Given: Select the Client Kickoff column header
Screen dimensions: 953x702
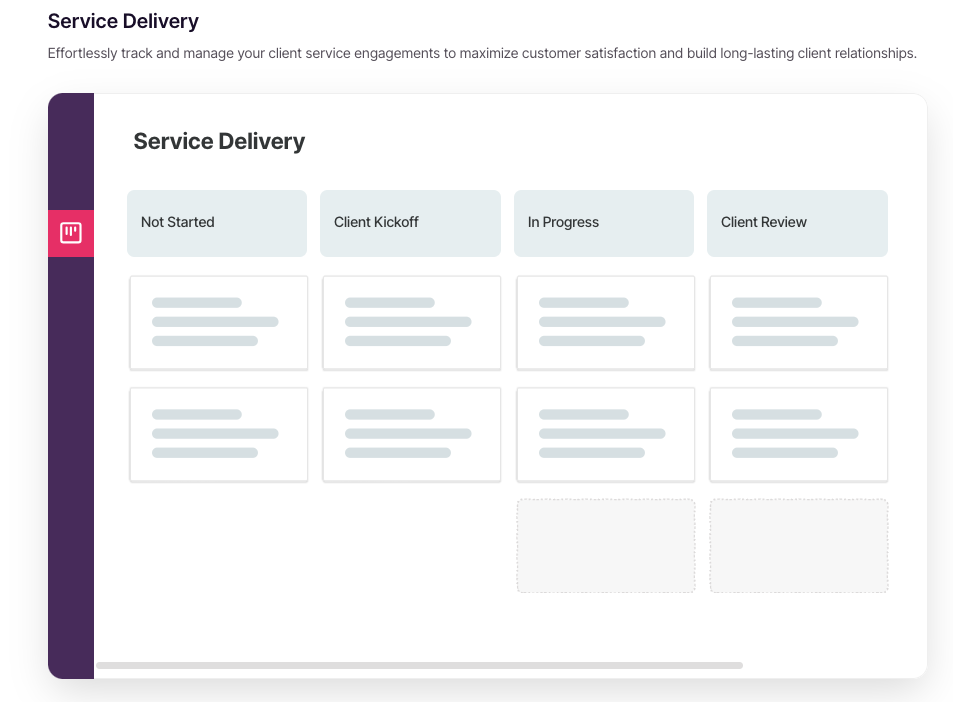Looking at the screenshot, I should click(410, 223).
